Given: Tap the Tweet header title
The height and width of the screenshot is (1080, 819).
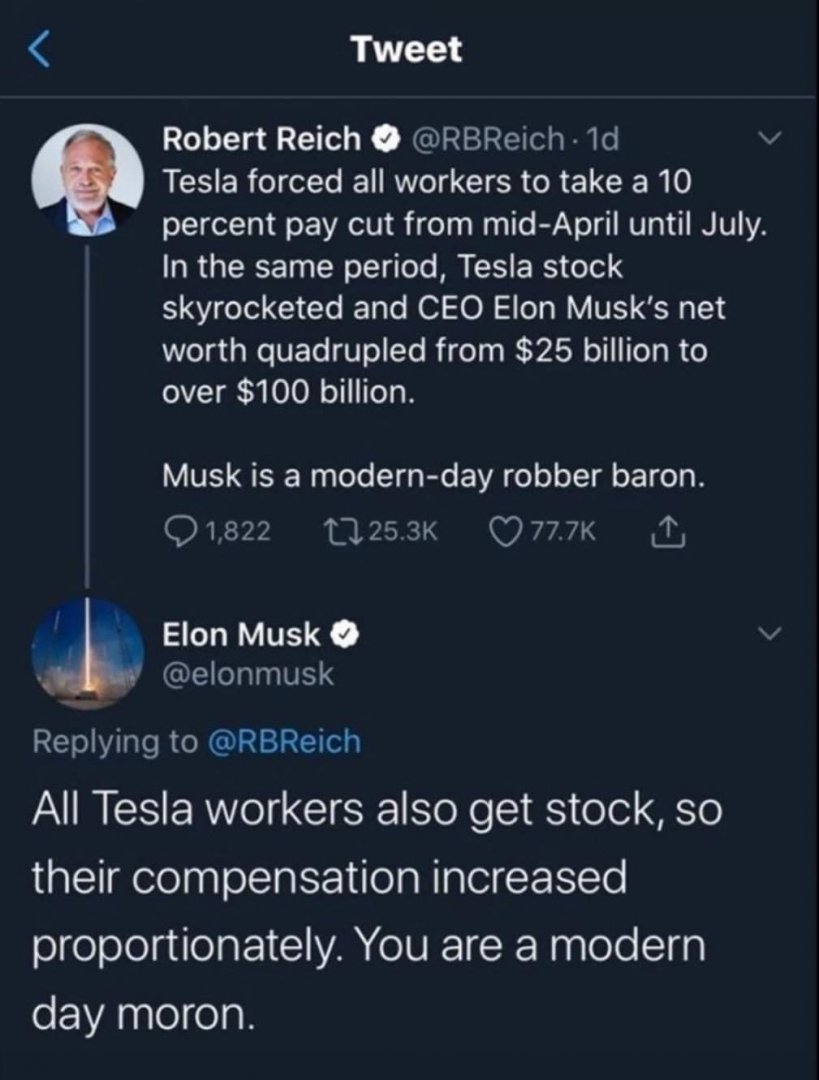Looking at the screenshot, I should click(407, 49).
